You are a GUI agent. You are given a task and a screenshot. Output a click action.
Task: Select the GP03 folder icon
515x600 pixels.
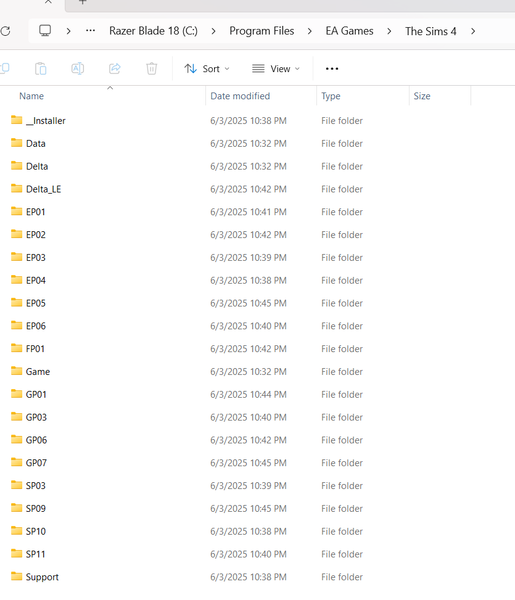pos(16,417)
